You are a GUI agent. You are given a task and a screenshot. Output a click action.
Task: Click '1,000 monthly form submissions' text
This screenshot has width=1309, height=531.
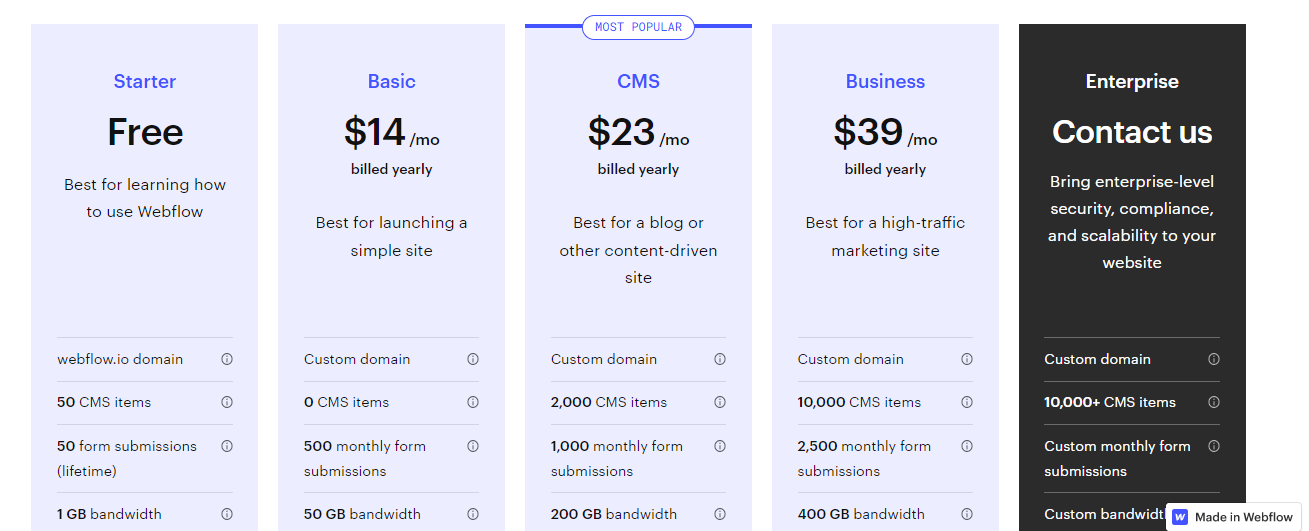617,458
